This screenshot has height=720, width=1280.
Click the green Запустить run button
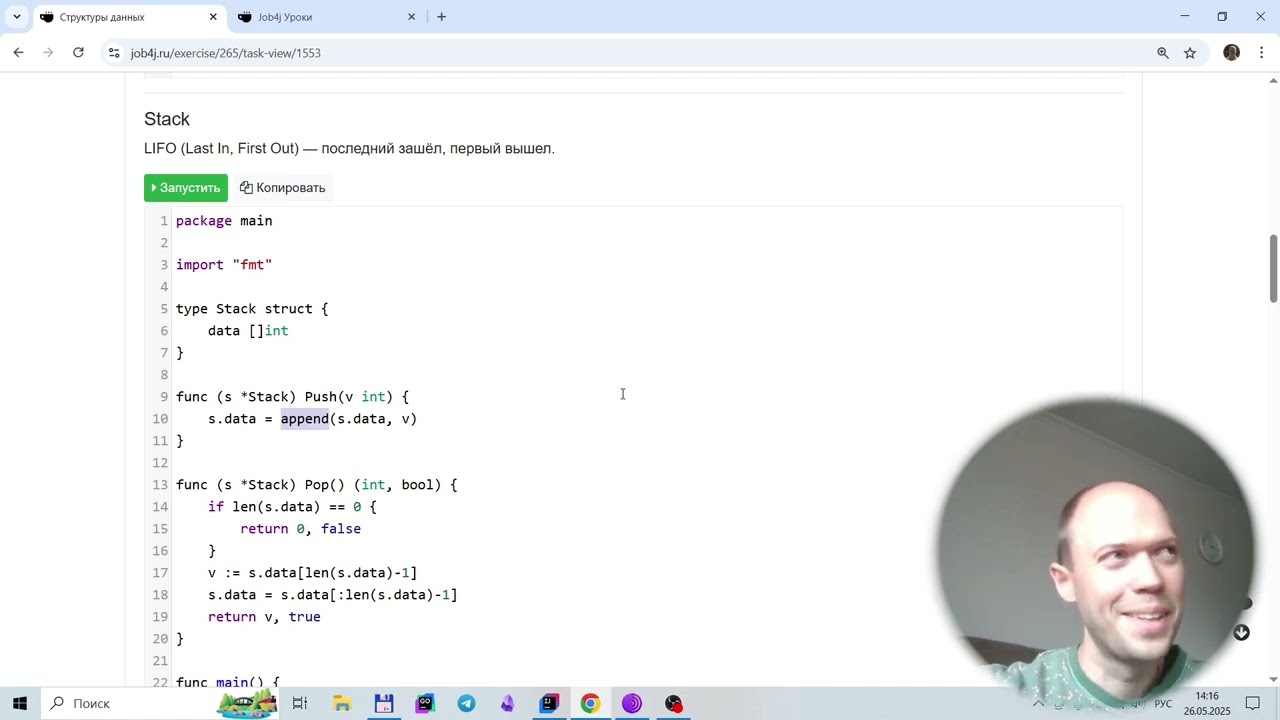coord(186,188)
